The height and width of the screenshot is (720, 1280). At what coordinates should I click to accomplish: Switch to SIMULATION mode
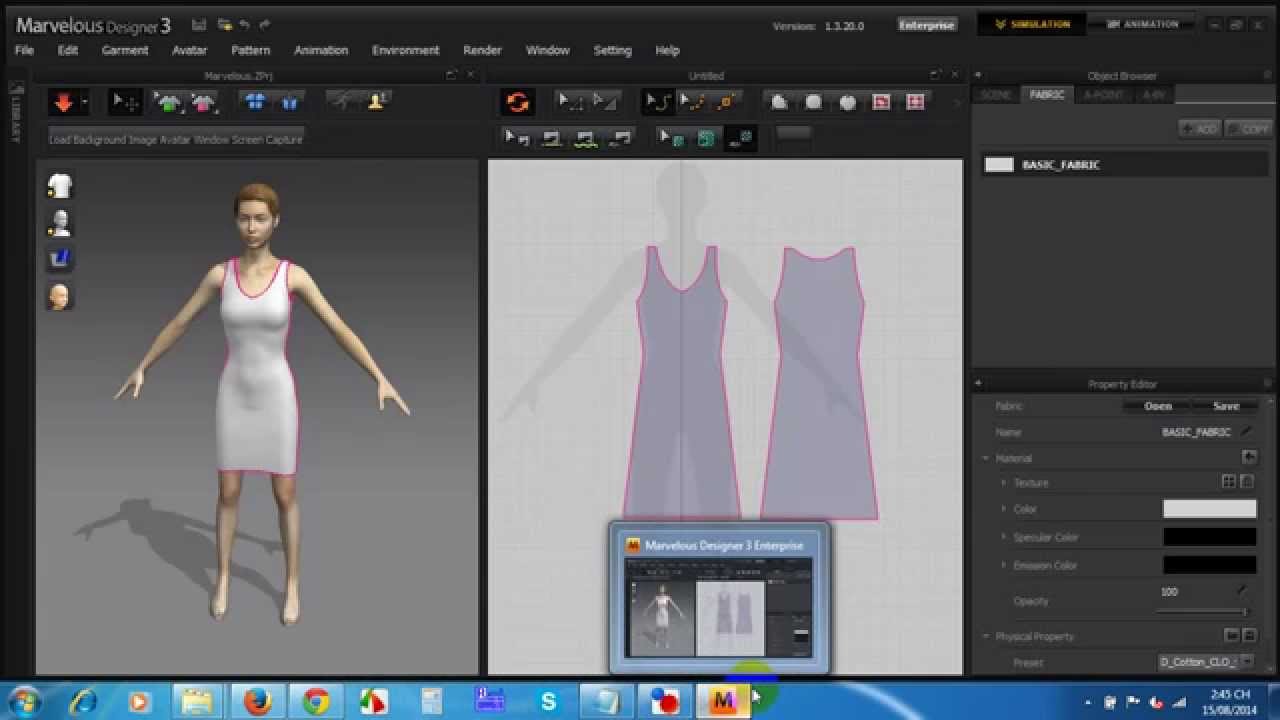(1031, 24)
